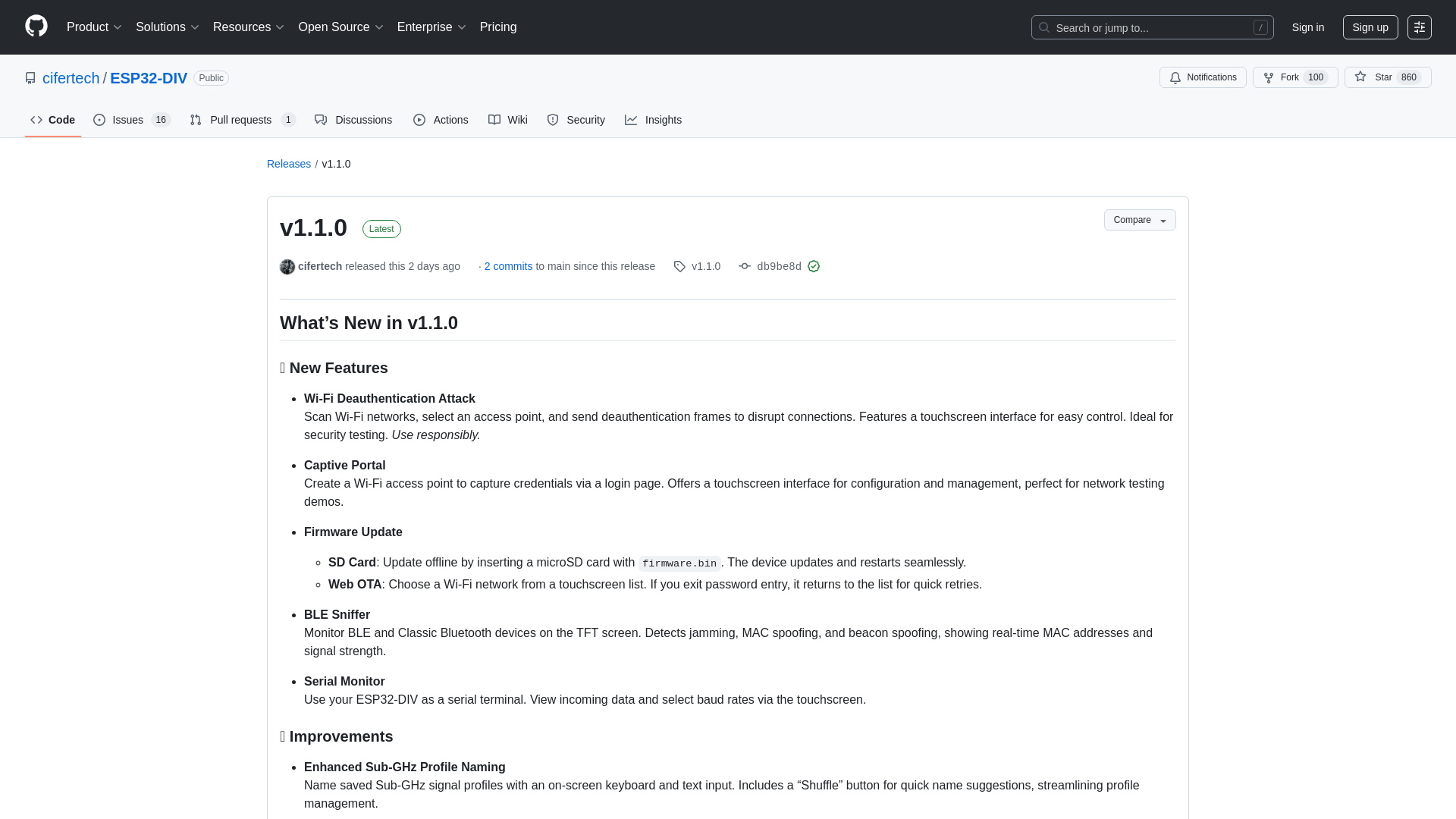This screenshot has width=1456, height=819.
Task: Click the Sign in link
Action: click(1308, 27)
